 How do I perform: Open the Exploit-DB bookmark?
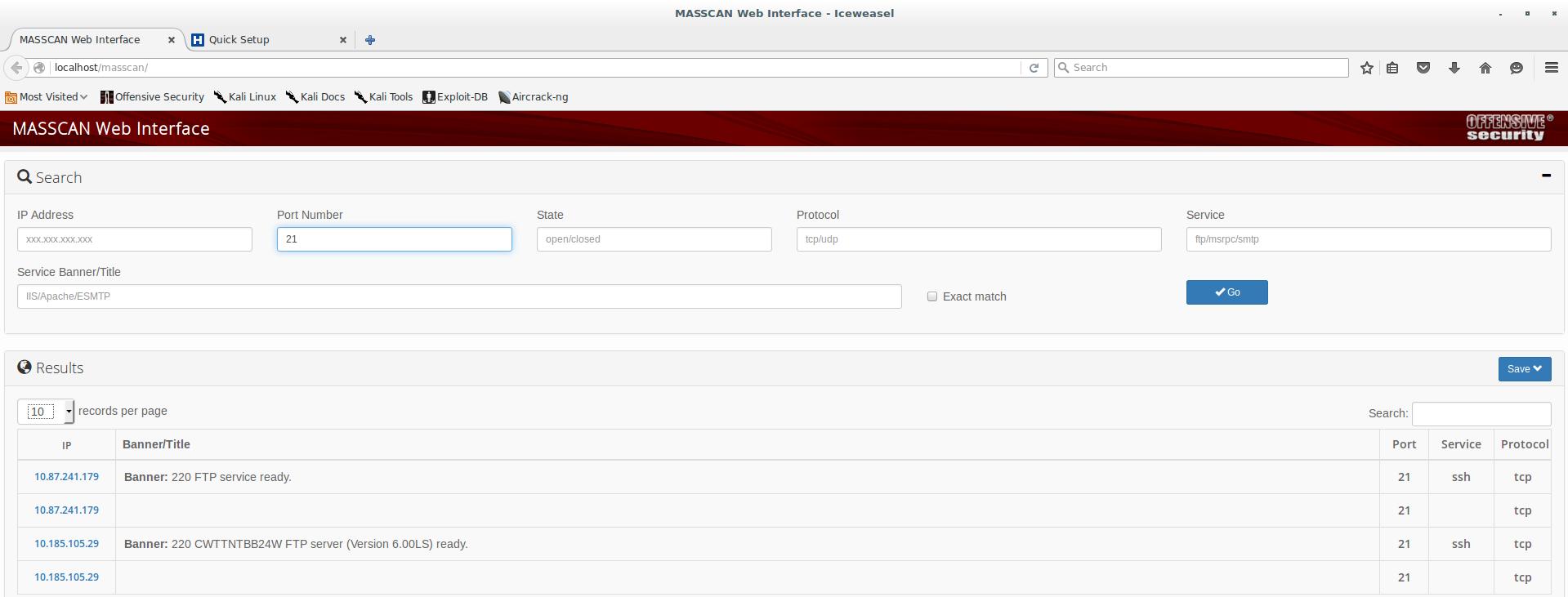[455, 96]
